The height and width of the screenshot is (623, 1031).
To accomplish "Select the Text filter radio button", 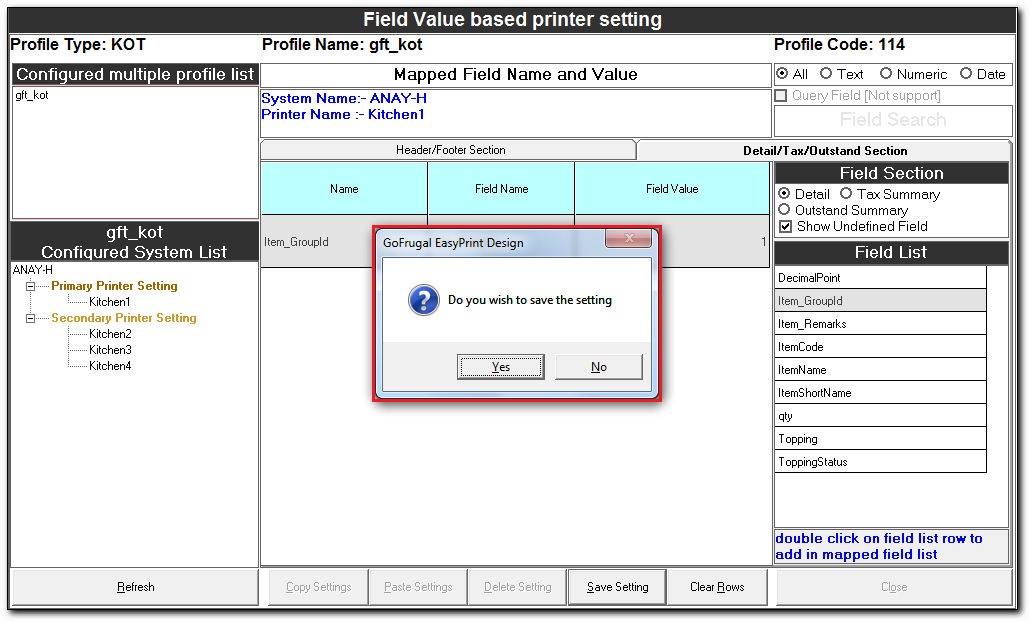I will (826, 74).
